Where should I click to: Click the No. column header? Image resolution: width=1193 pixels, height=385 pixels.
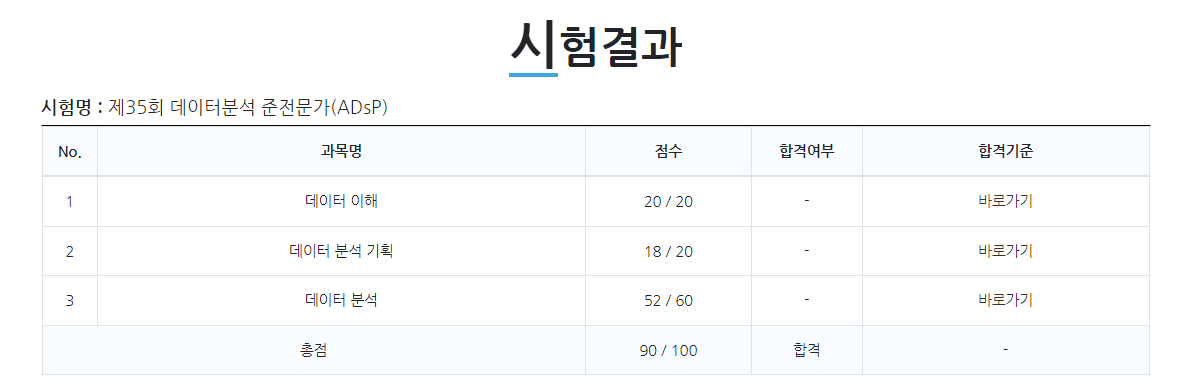69,151
